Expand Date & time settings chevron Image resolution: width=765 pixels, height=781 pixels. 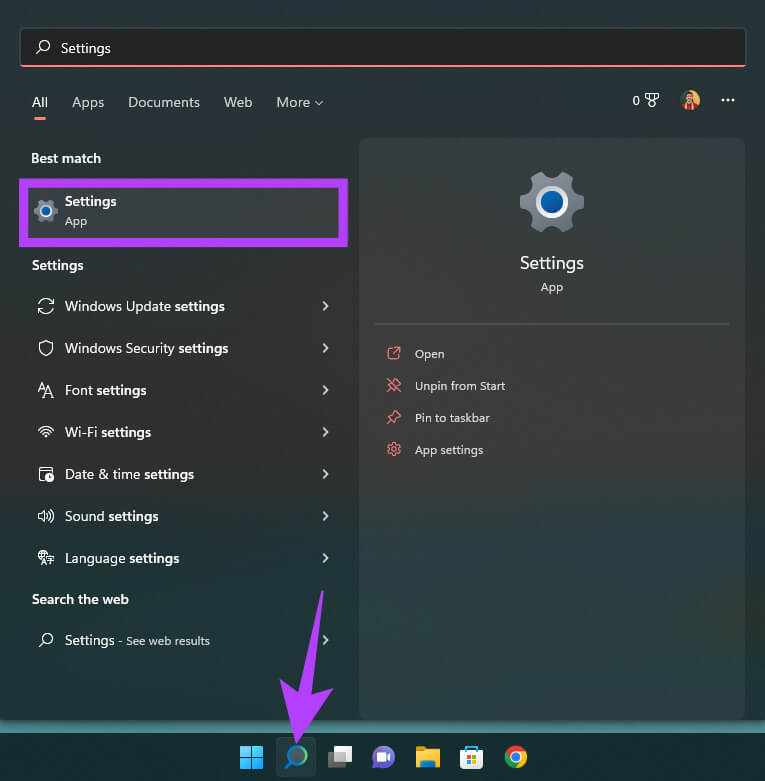point(325,474)
